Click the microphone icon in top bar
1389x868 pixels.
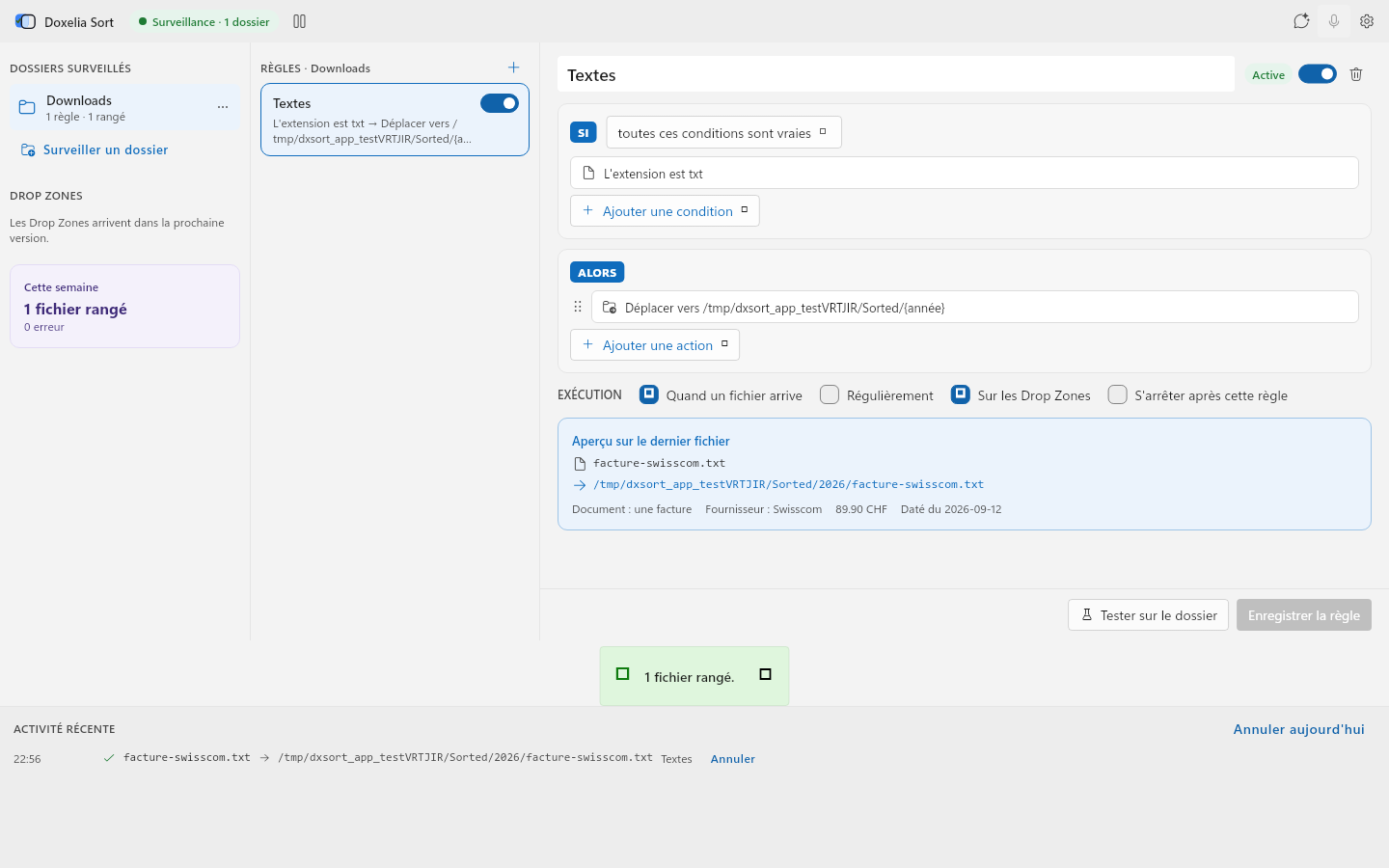pyautogui.click(x=1334, y=21)
